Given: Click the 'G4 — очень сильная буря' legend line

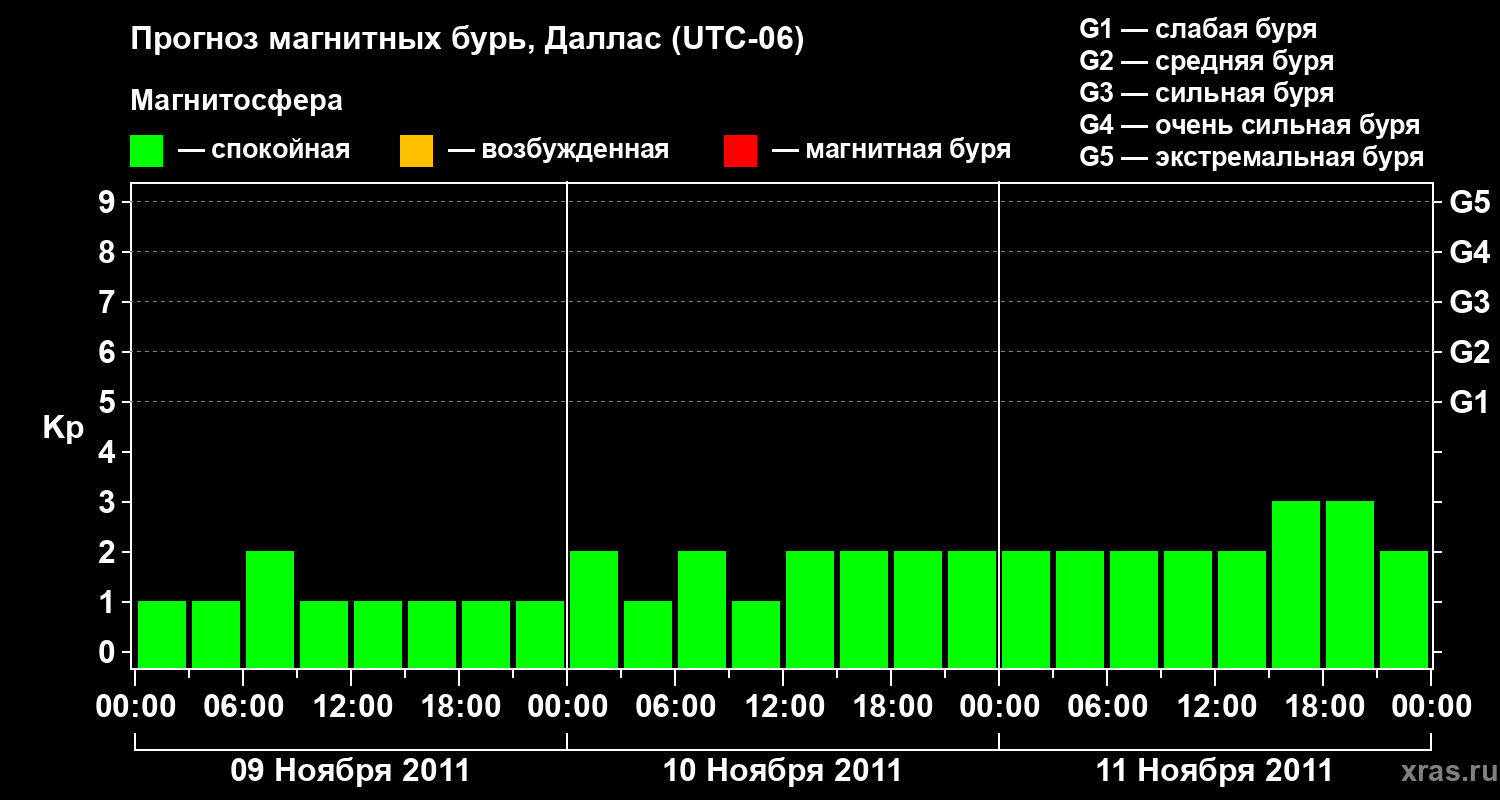Looking at the screenshot, I should (x=1249, y=125).
